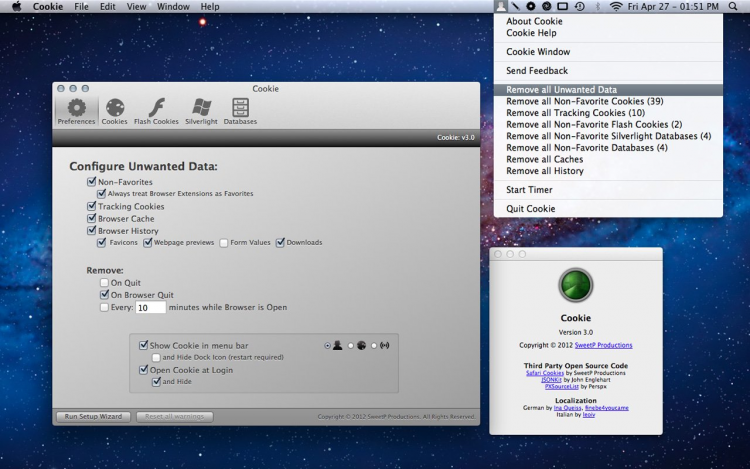Viewport: 750px width, 469px height.
Task: Click the Bluetooth menu bar icon
Action: [x=597, y=6]
